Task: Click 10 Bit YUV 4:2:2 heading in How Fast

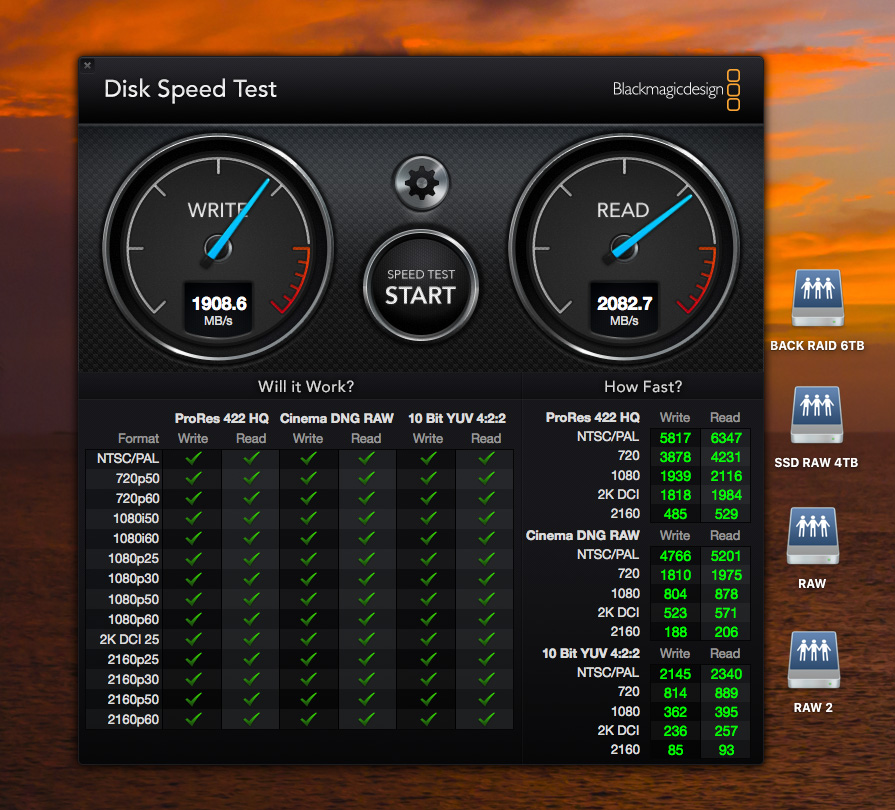Action: coord(591,653)
